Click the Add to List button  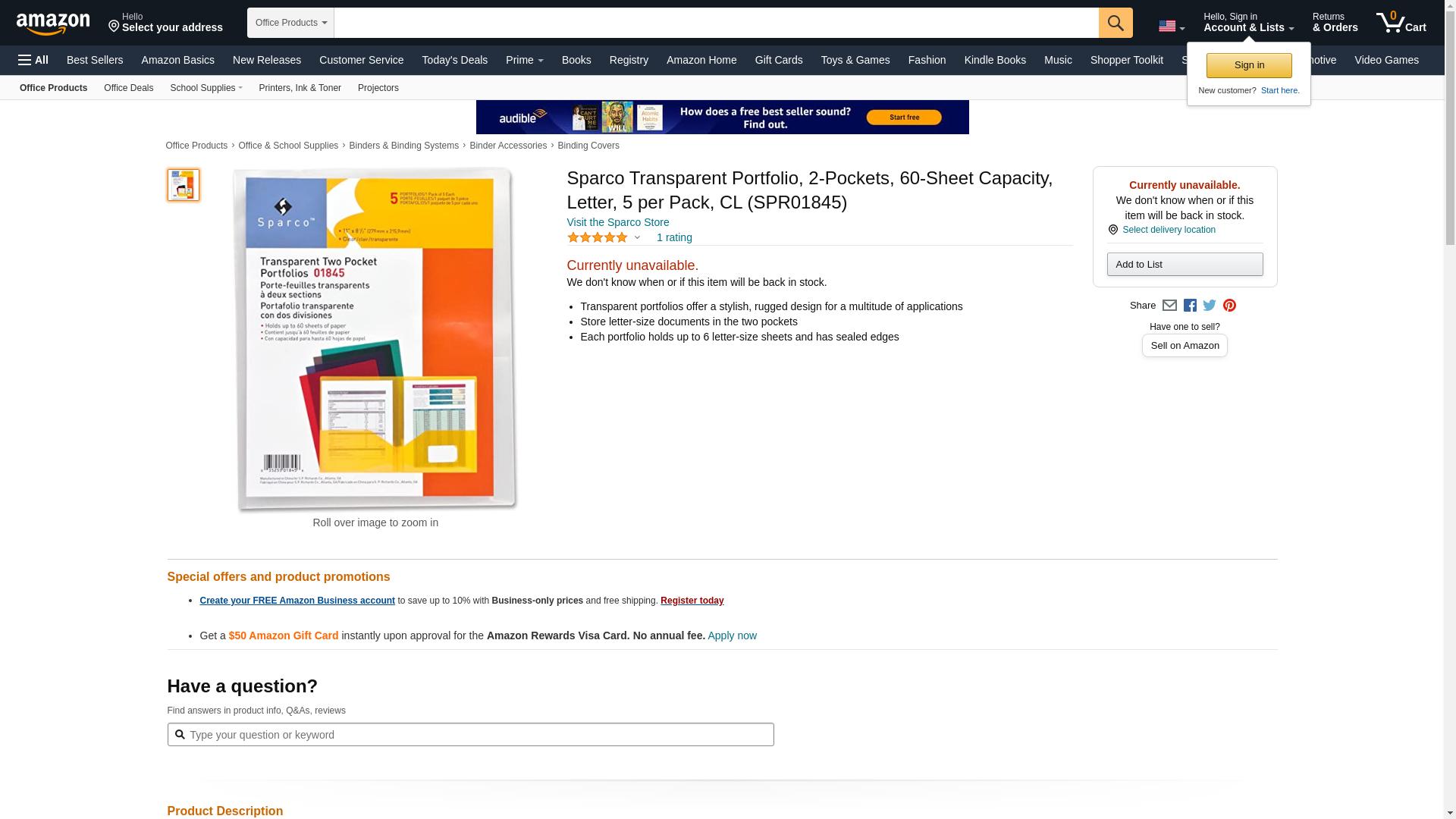coord(1185,265)
